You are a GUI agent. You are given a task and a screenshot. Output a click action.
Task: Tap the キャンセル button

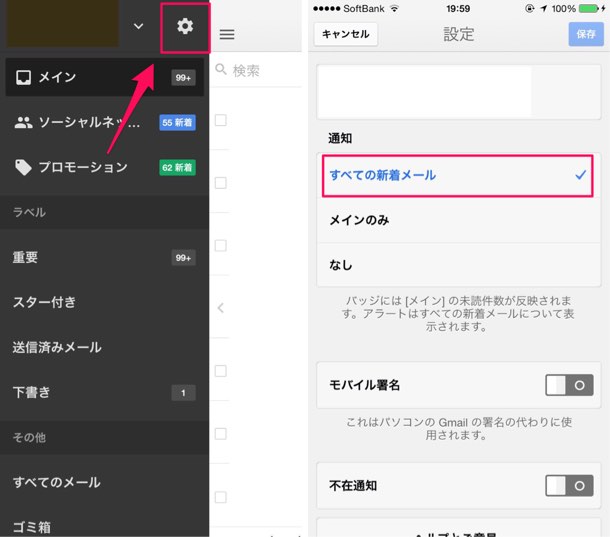point(345,34)
